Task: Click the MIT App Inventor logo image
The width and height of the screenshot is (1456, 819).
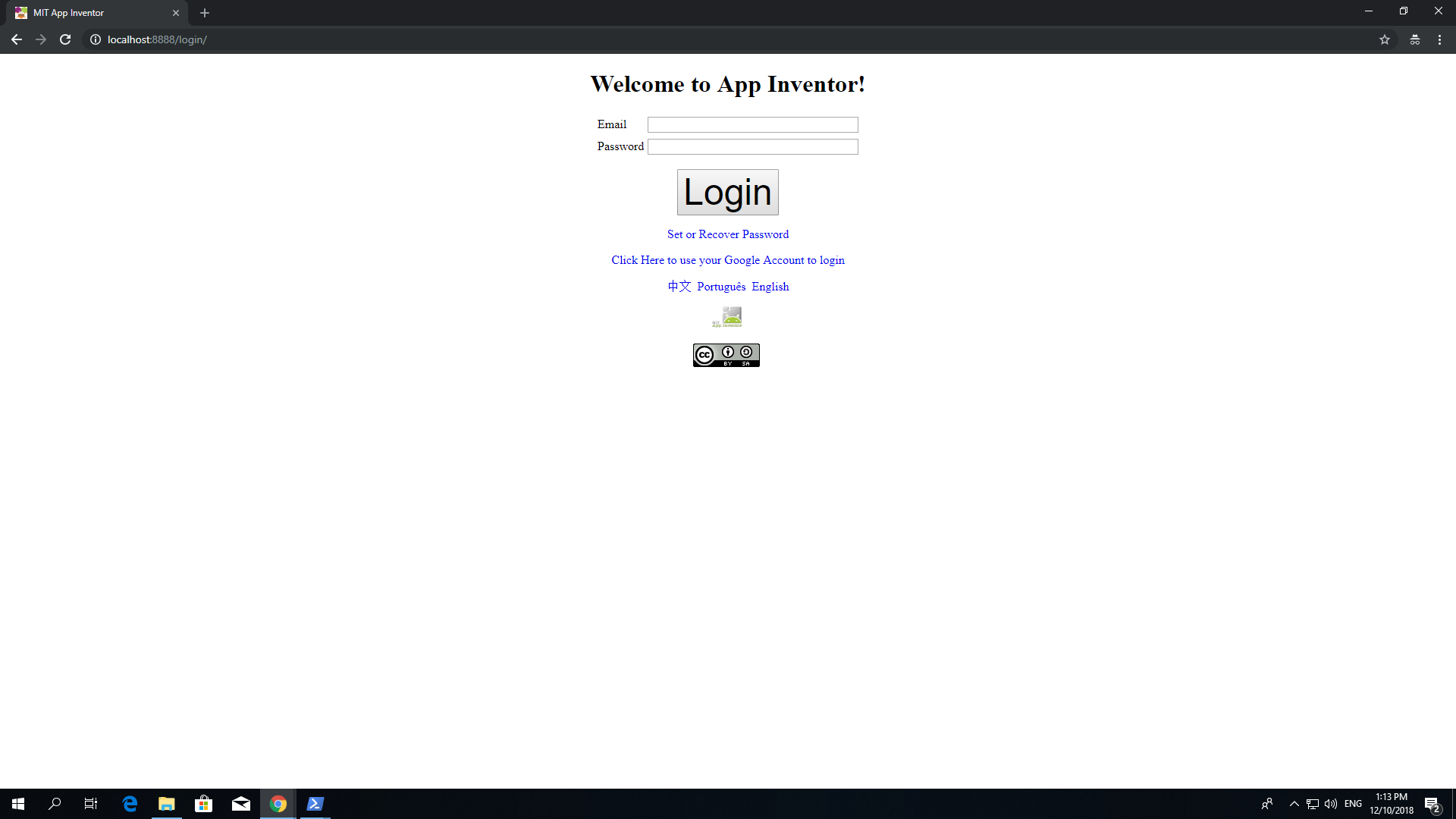Action: tap(727, 316)
